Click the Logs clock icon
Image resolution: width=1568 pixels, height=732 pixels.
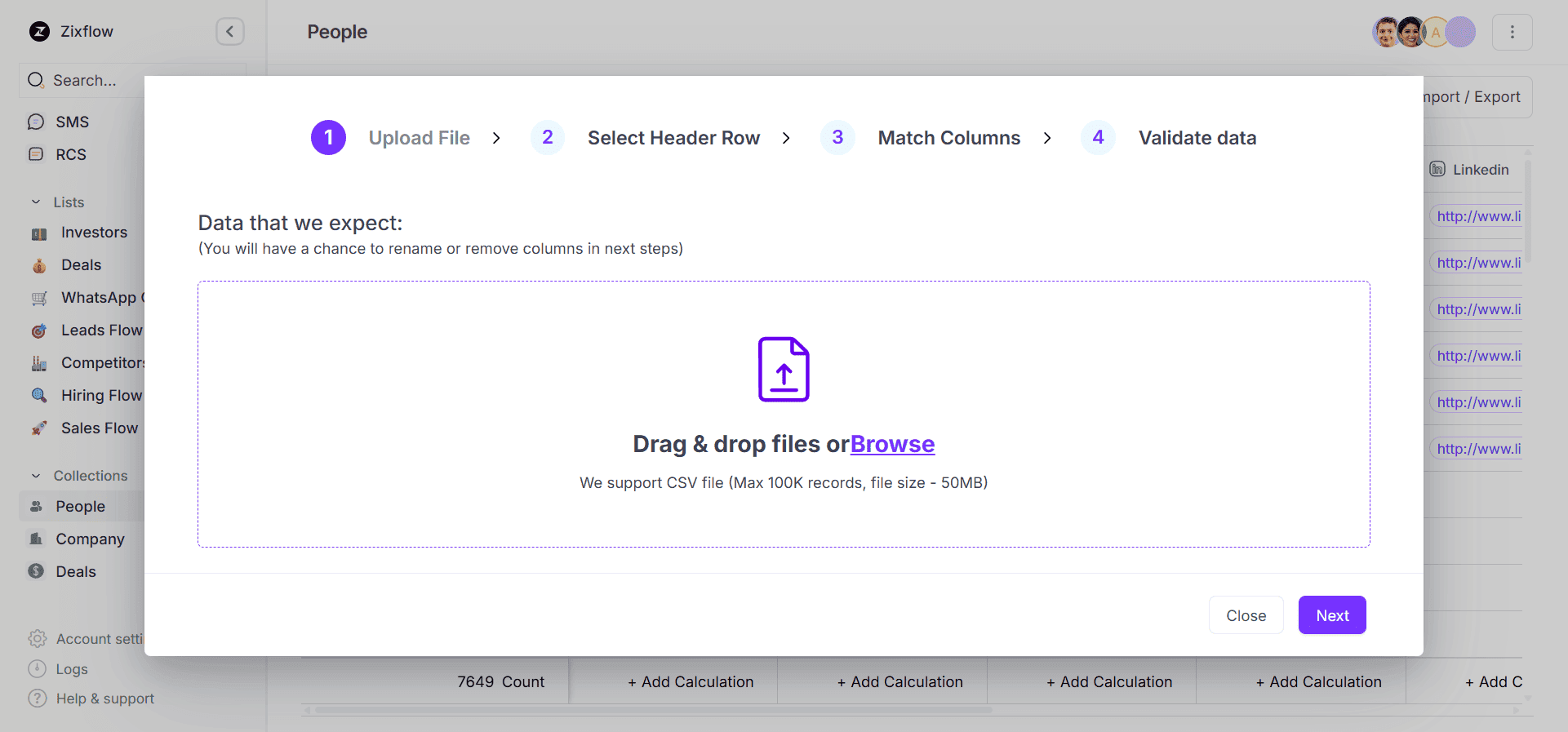(38, 669)
